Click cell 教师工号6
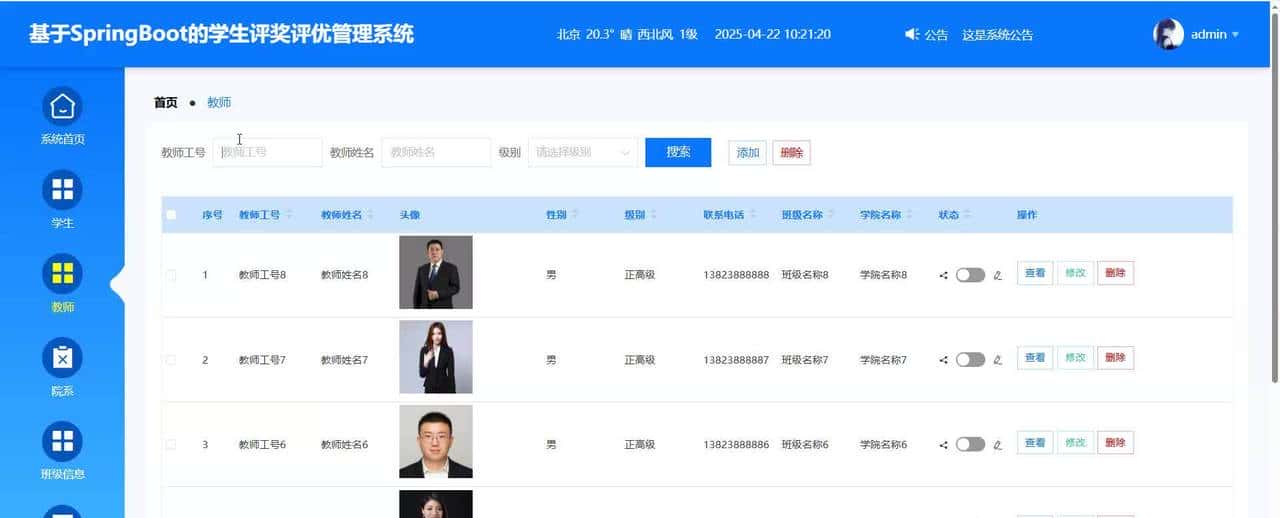Image resolution: width=1280 pixels, height=518 pixels. point(262,444)
